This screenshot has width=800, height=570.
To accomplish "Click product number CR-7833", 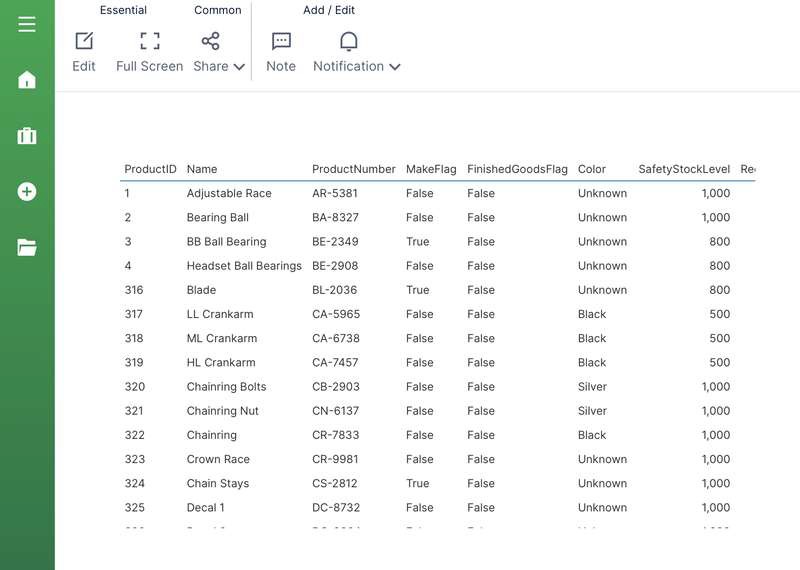I will point(336,435).
